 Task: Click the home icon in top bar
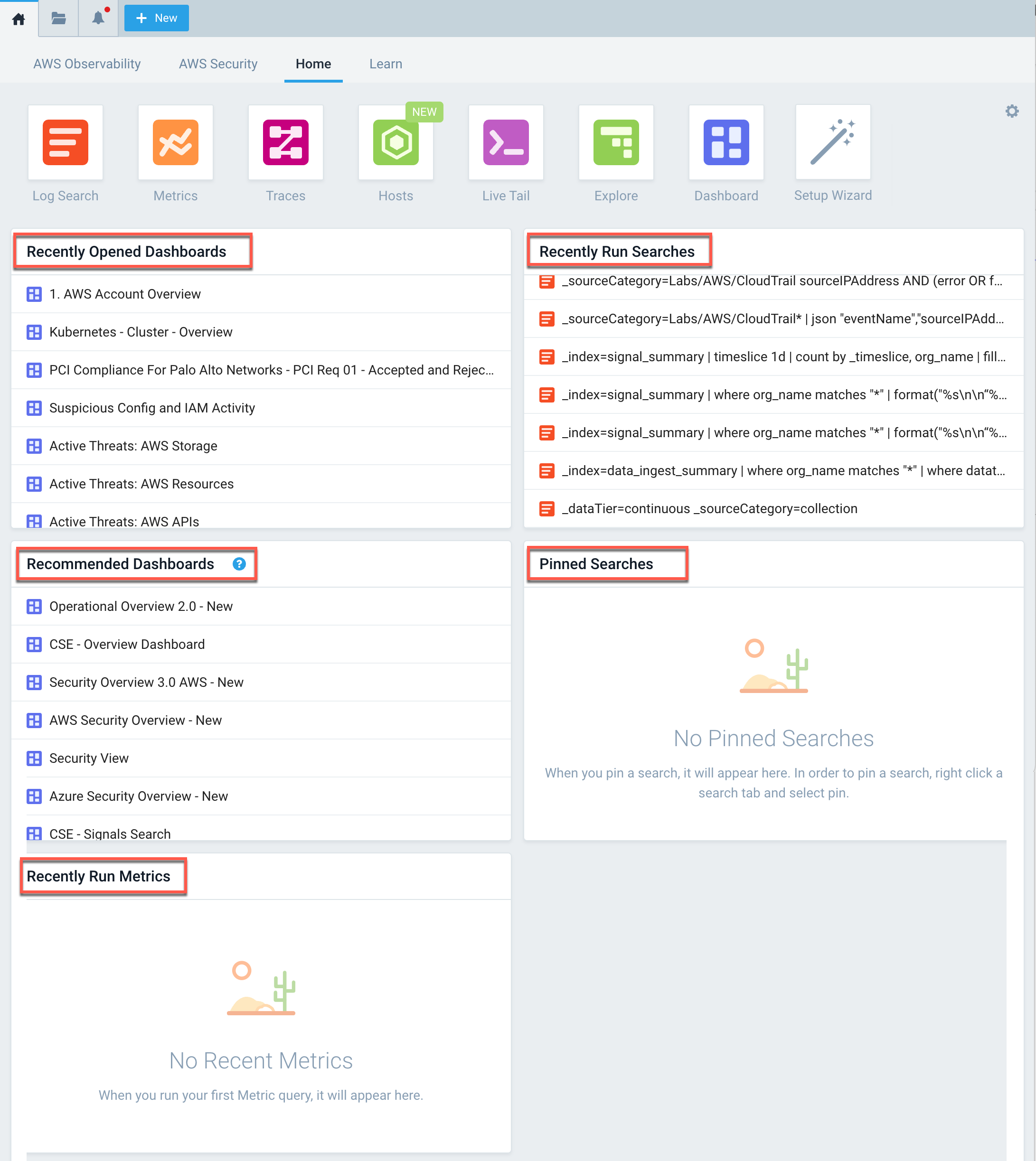[19, 19]
